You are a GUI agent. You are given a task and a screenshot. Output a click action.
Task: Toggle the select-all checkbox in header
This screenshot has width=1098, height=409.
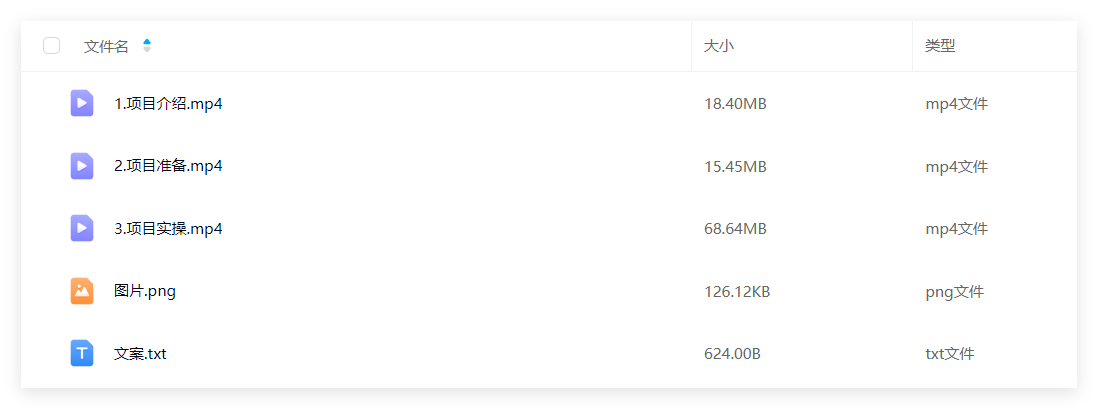[51, 46]
